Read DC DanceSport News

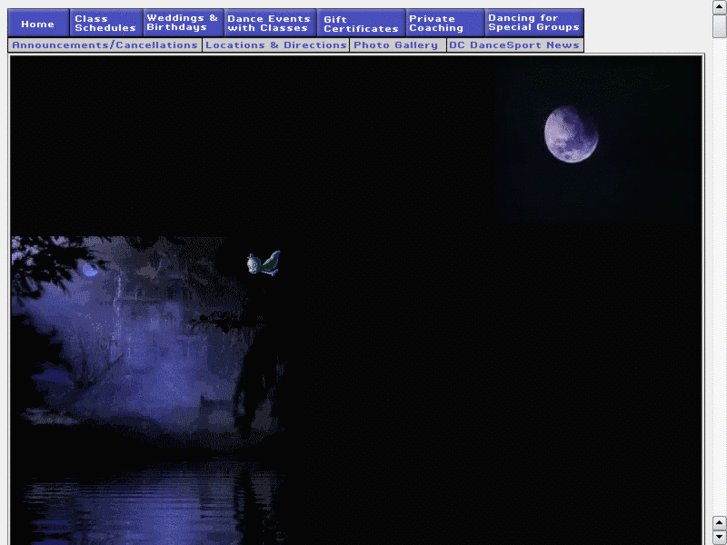pos(515,45)
